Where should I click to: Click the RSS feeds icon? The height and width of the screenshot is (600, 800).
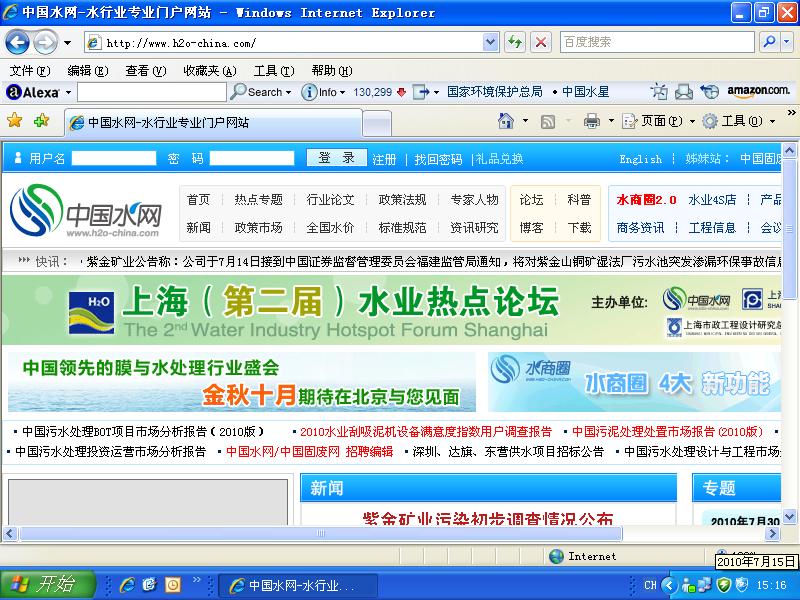[547, 121]
